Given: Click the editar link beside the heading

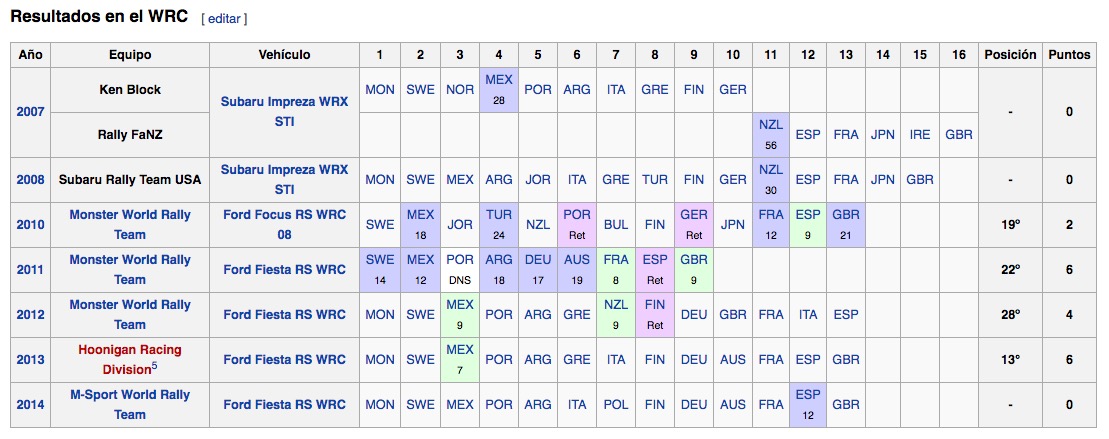Looking at the screenshot, I should pyautogui.click(x=224, y=19).
